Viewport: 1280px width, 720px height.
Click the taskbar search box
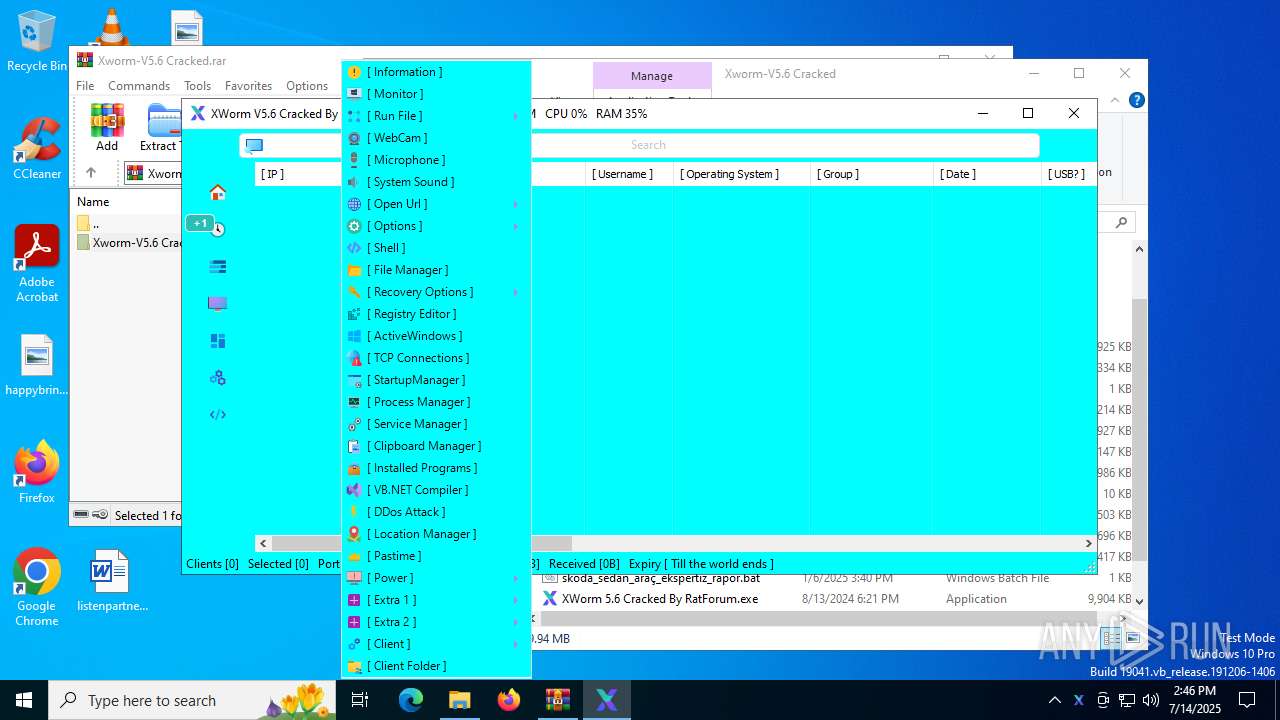click(192, 700)
